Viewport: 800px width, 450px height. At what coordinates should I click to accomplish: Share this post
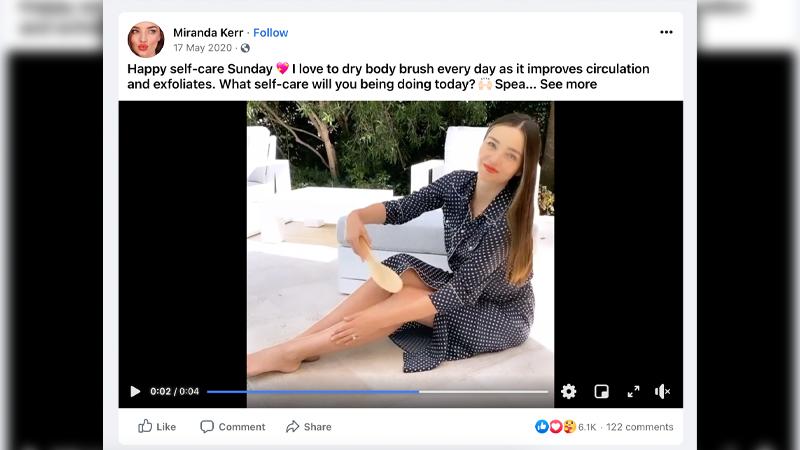[308, 427]
